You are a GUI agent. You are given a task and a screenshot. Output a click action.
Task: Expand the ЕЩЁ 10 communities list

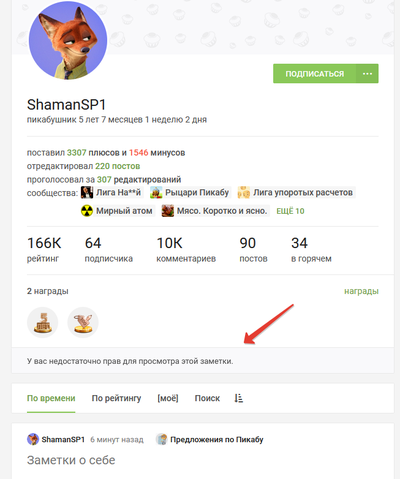click(x=290, y=211)
